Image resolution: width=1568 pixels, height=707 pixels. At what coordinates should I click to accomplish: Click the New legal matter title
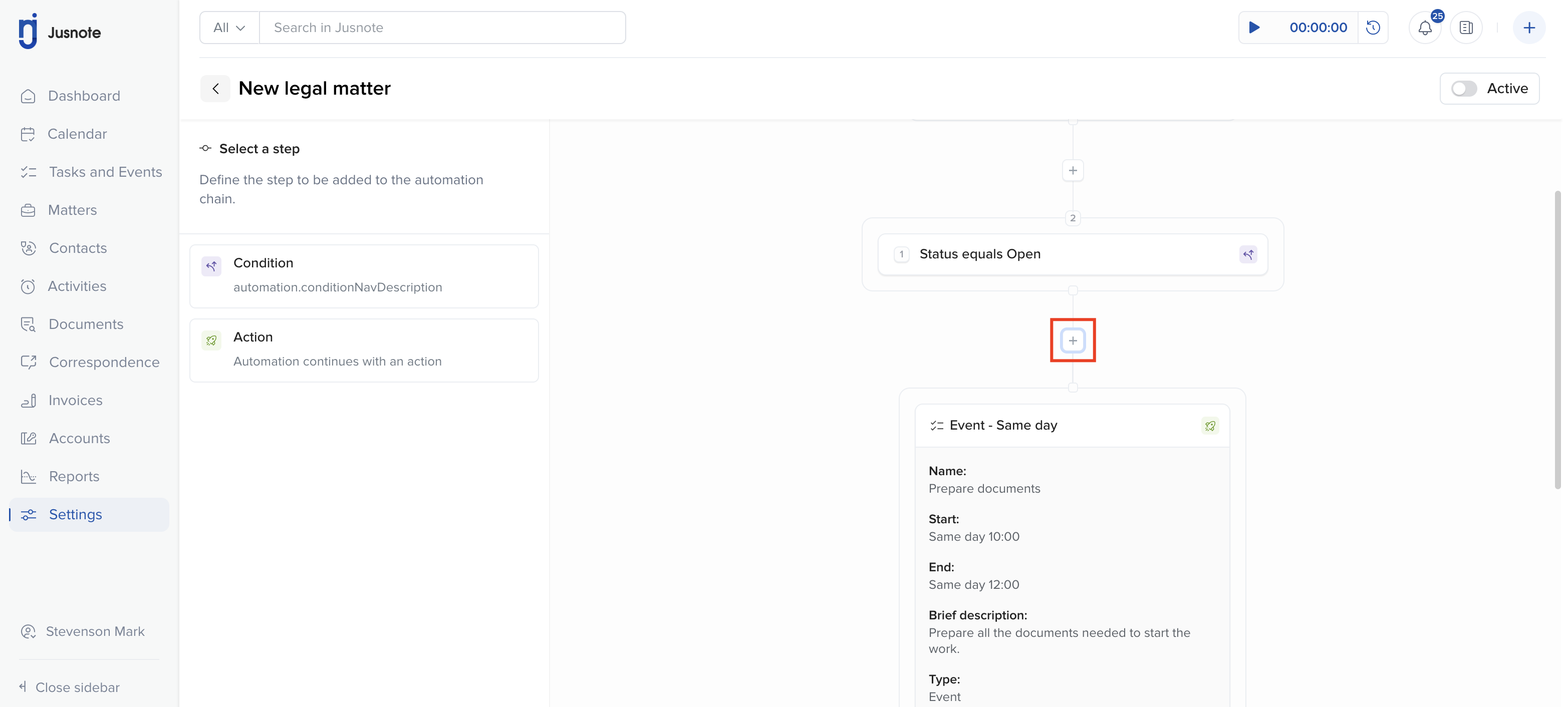(314, 89)
